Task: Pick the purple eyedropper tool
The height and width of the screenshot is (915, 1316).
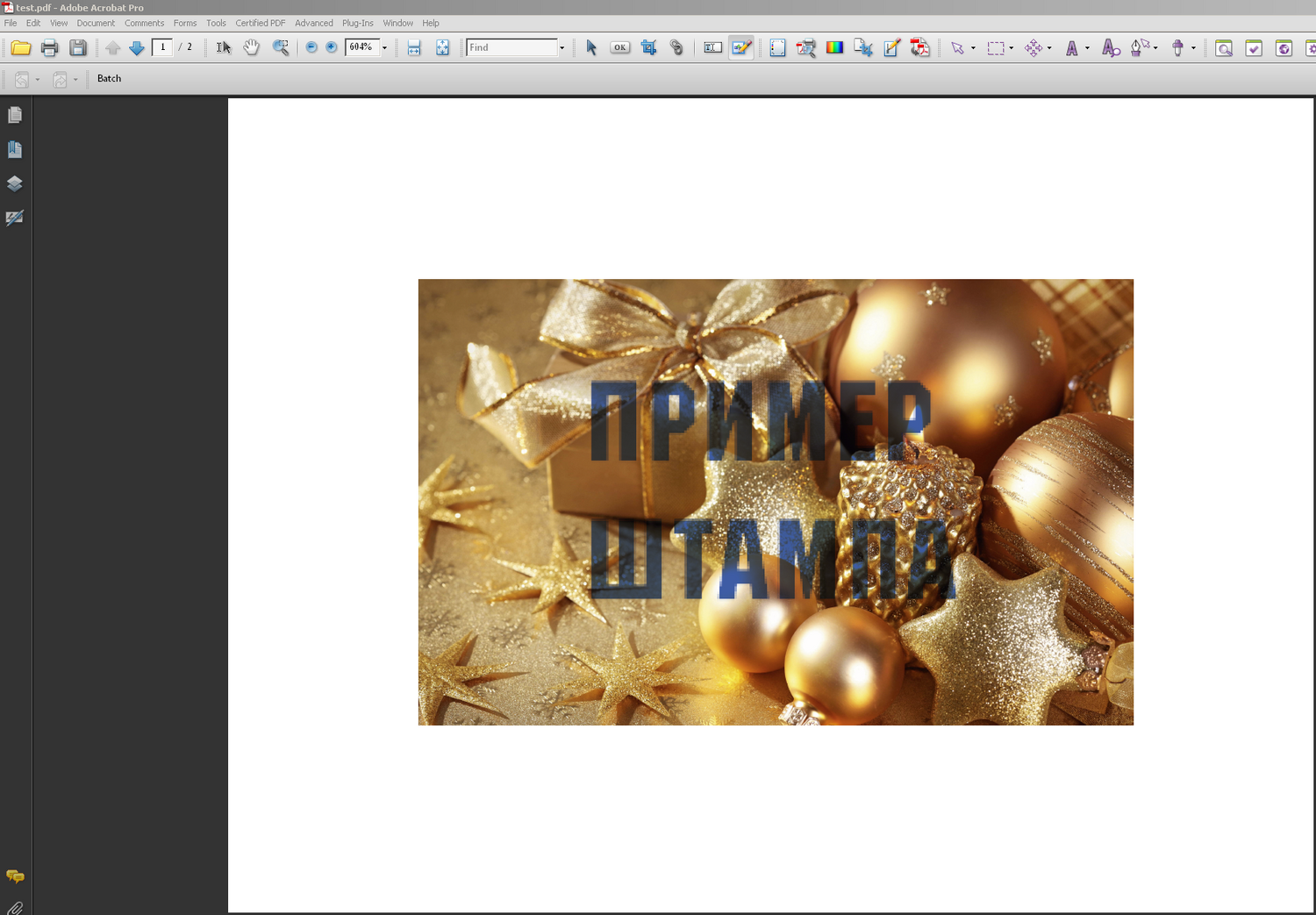Action: pos(1177,48)
